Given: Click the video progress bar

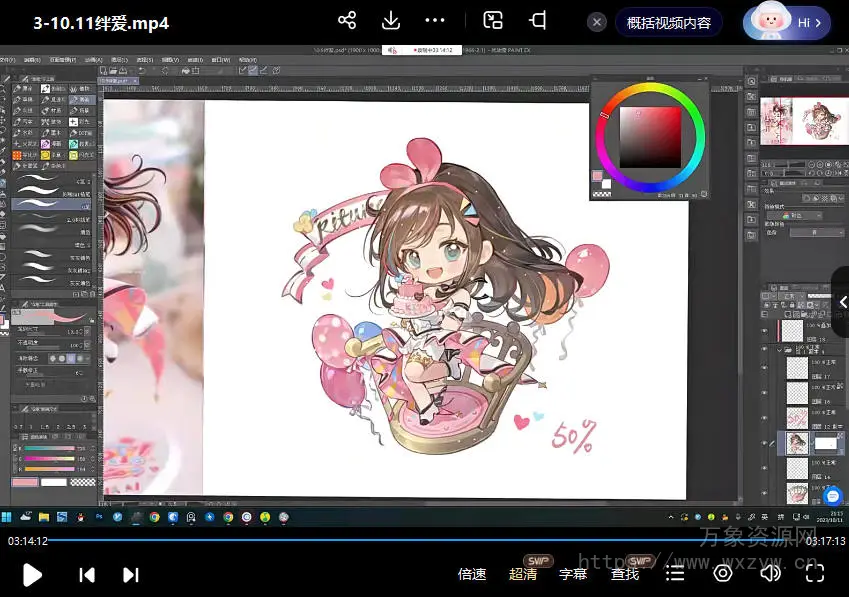Looking at the screenshot, I should pyautogui.click(x=400, y=540).
